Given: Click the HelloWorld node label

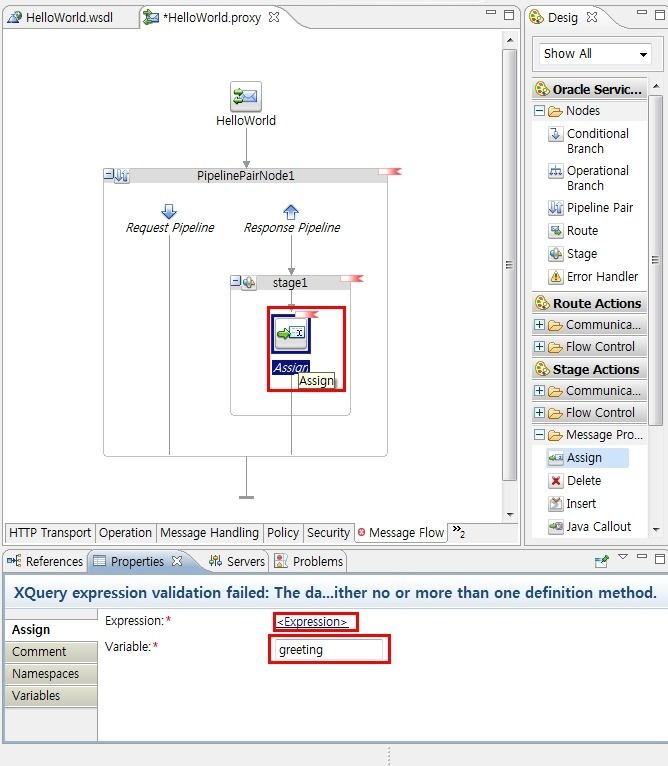Looking at the screenshot, I should (x=246, y=120).
